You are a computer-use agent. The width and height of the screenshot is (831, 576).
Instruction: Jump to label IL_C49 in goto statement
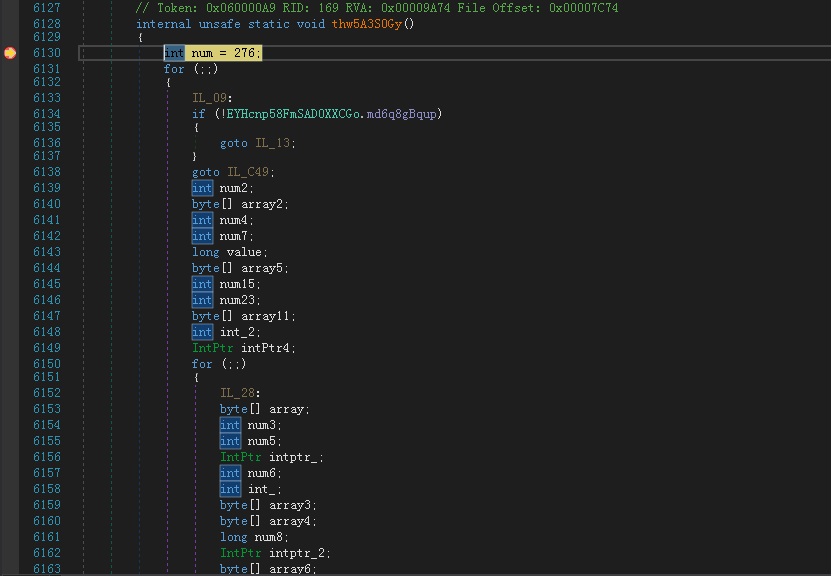(249, 172)
